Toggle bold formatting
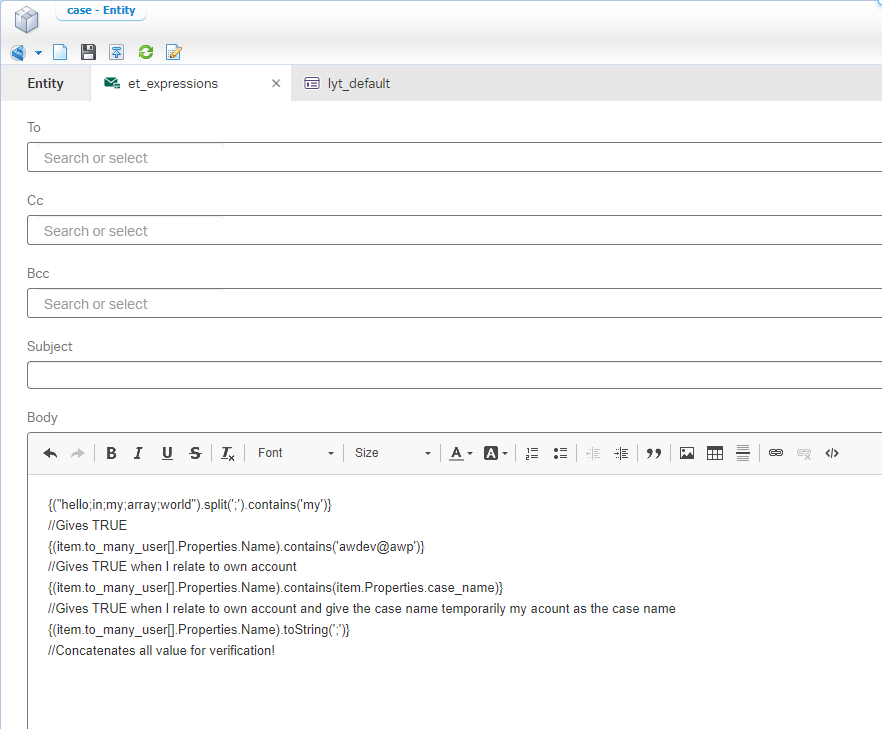 111,453
